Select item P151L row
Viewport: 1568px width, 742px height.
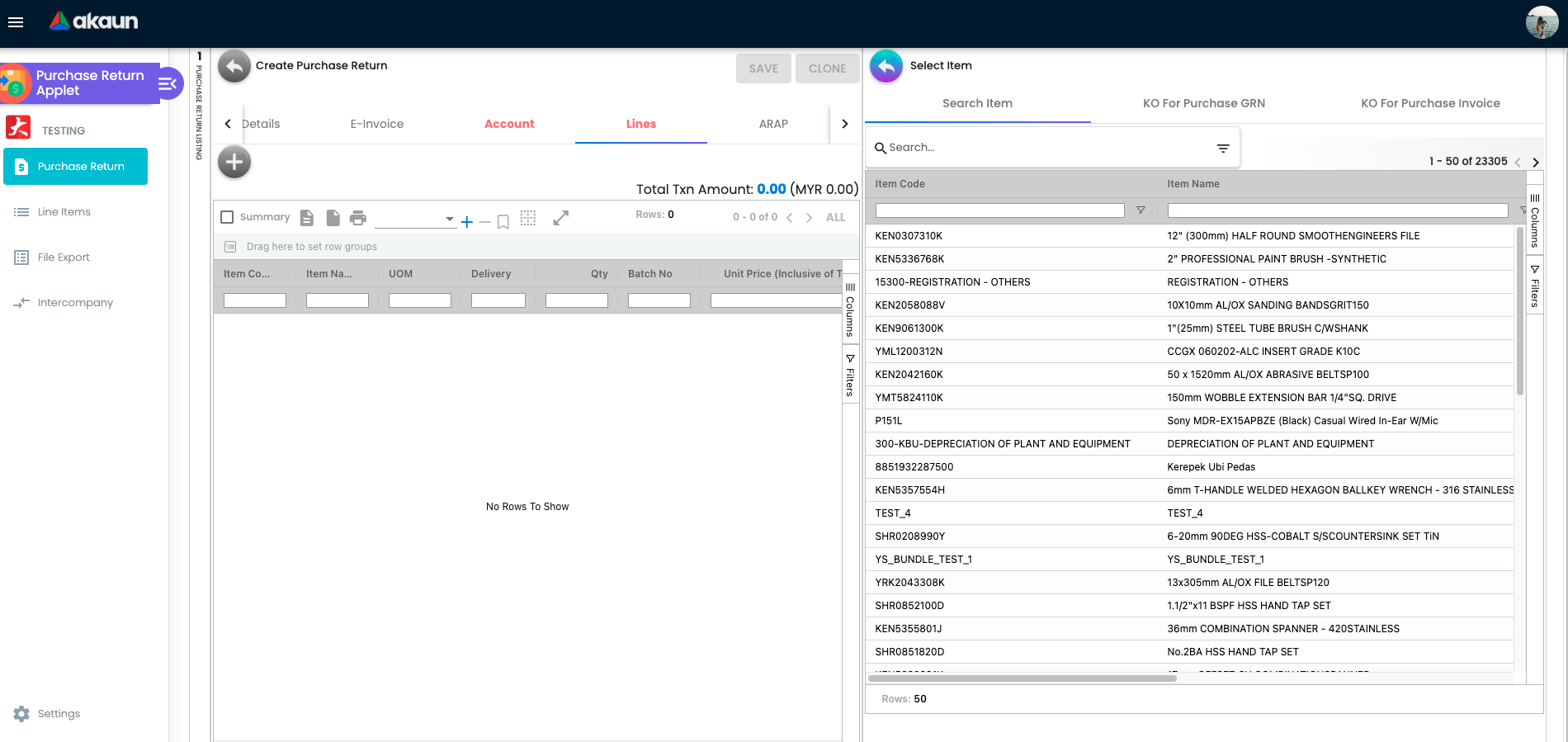point(1189,421)
